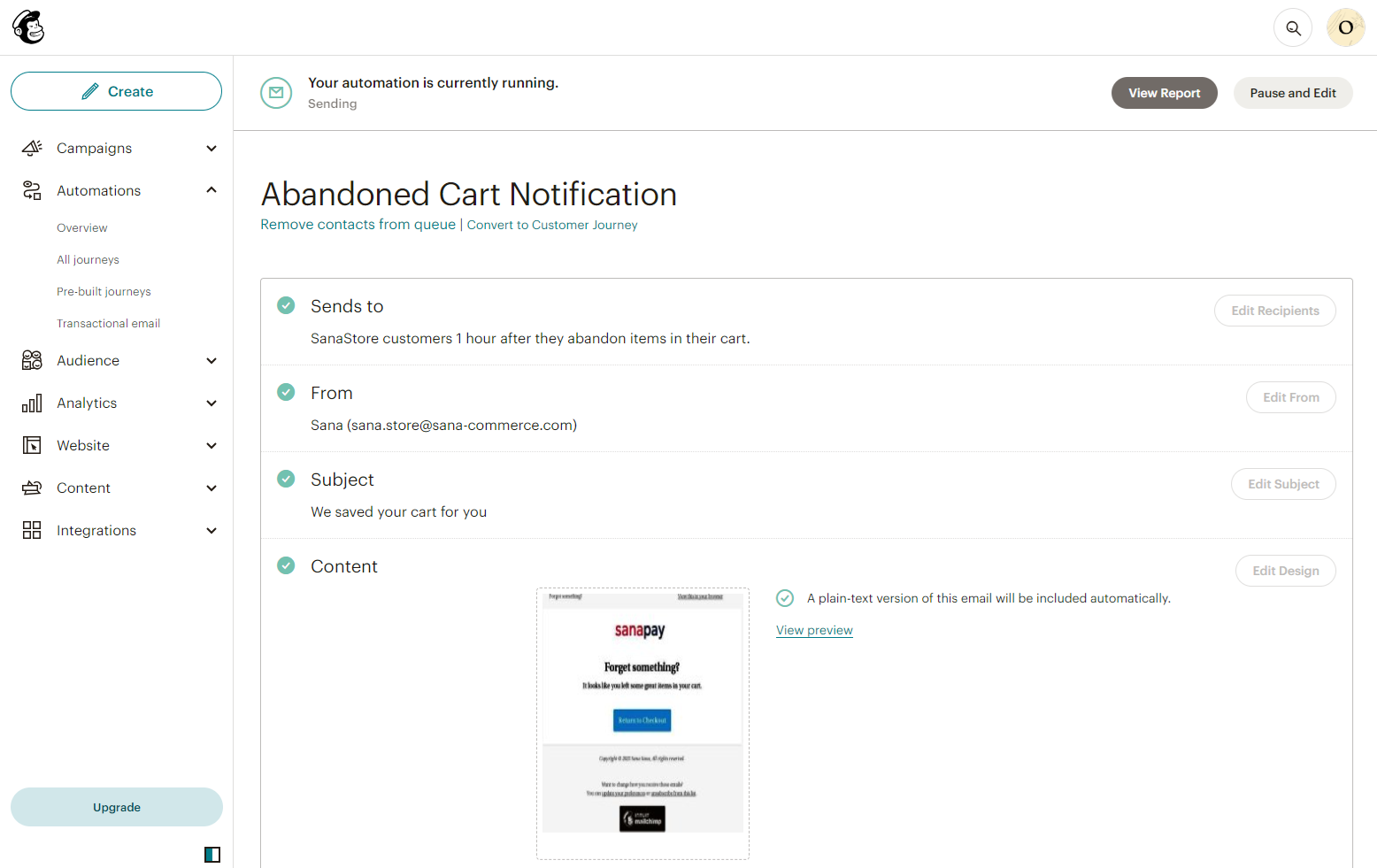Click the Campaigns megaphone icon
The height and width of the screenshot is (868, 1377).
(32, 148)
